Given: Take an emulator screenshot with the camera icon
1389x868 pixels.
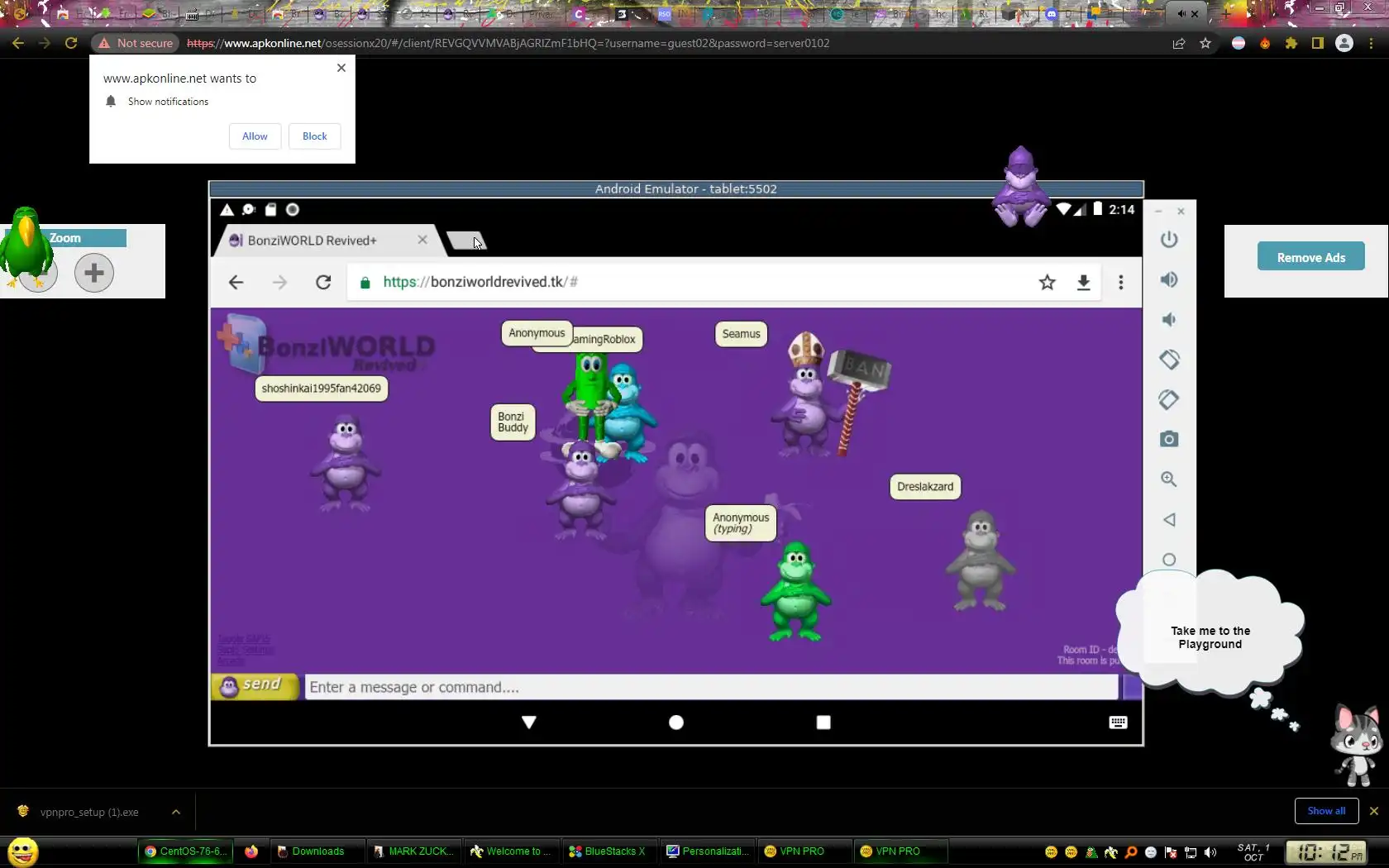Looking at the screenshot, I should click(1168, 439).
